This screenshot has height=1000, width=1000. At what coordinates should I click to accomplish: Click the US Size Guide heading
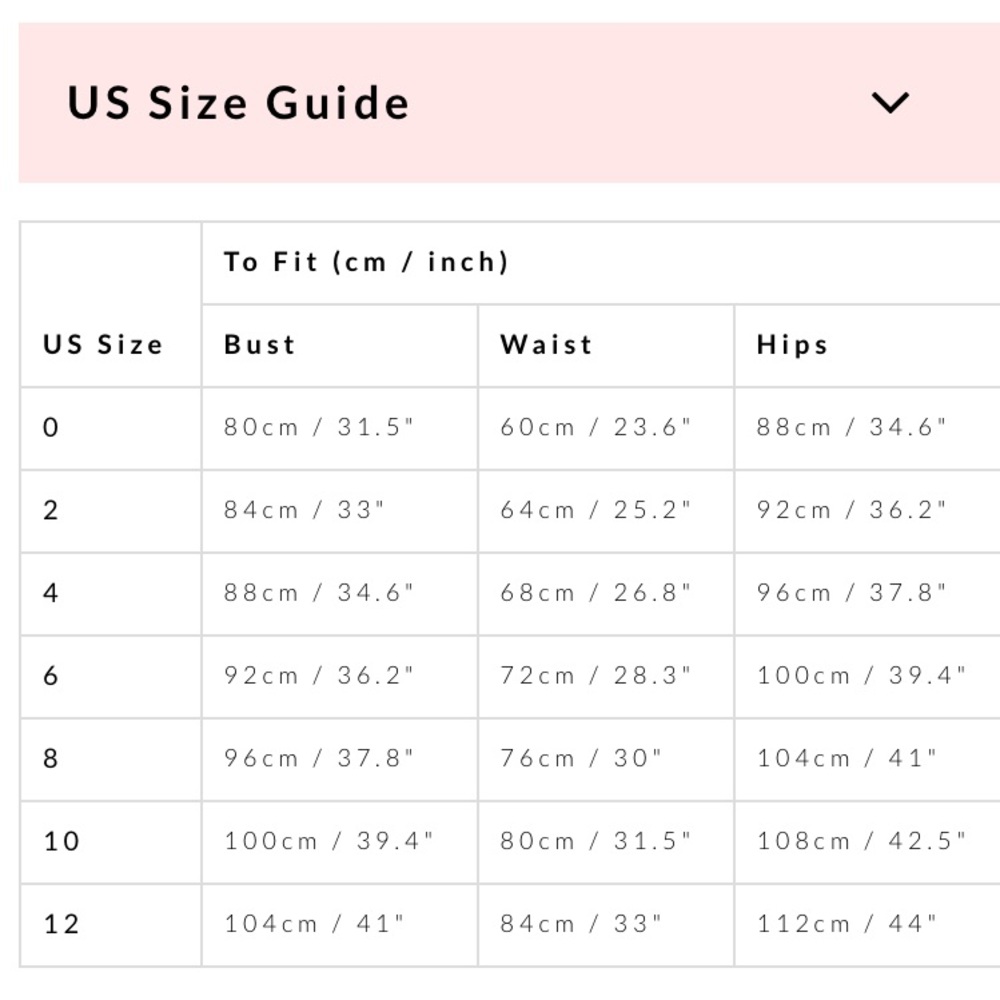pyautogui.click(x=238, y=103)
